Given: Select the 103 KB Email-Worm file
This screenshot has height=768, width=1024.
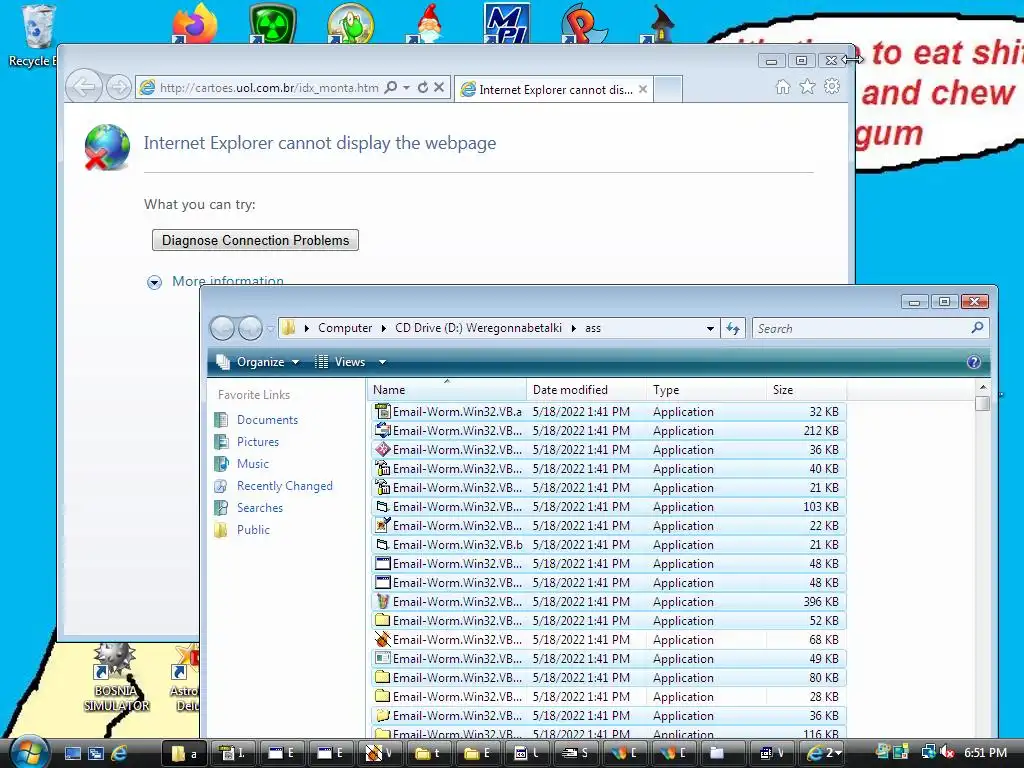Looking at the screenshot, I should click(609, 507).
